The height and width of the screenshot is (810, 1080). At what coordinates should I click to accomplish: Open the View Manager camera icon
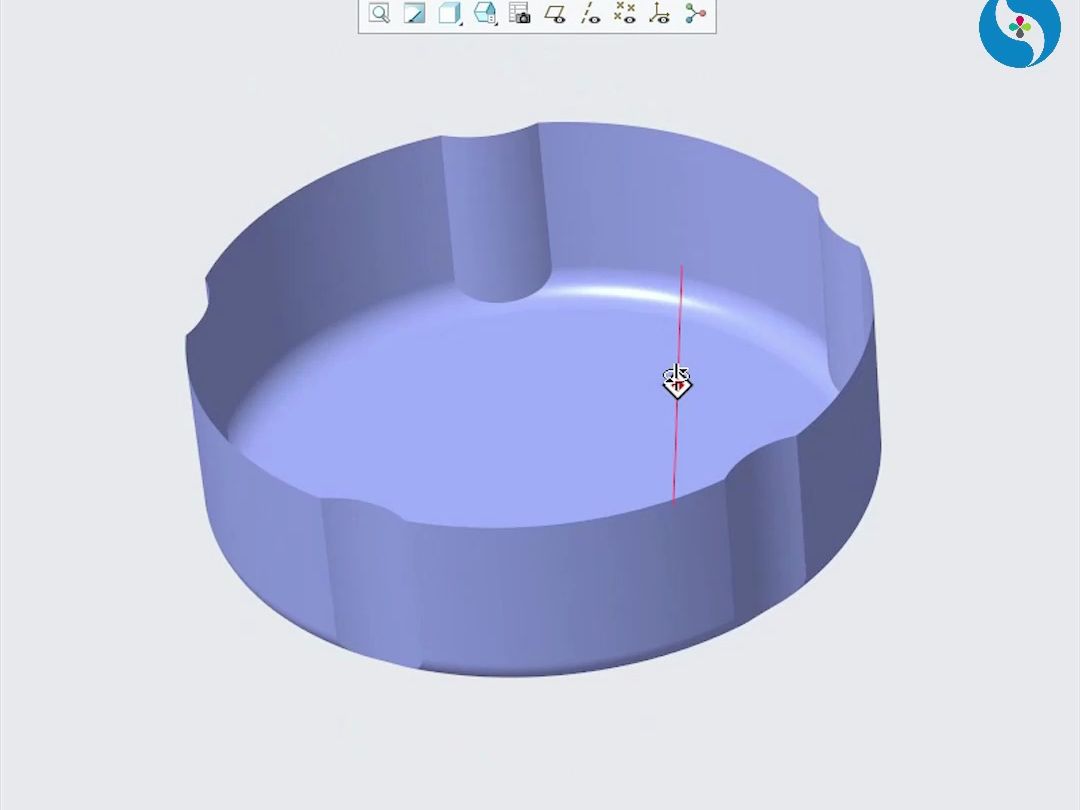(x=519, y=13)
